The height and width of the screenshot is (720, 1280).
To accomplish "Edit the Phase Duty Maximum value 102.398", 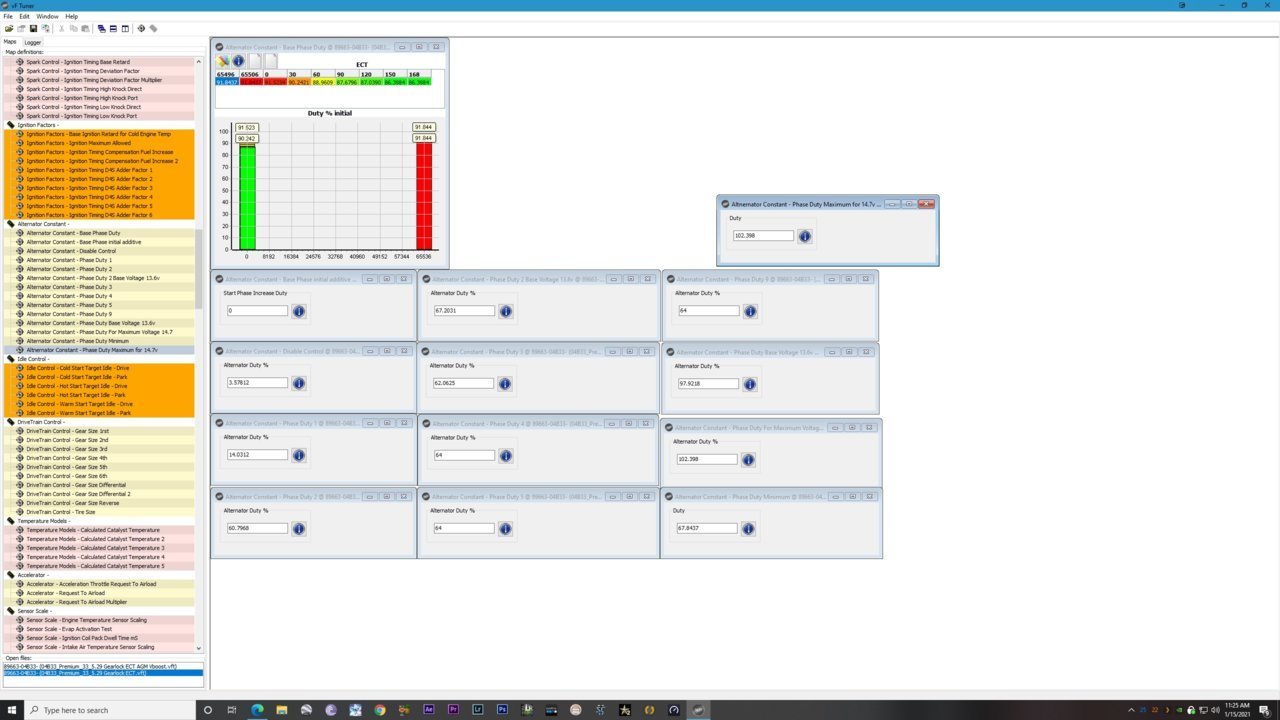I will click(763, 236).
